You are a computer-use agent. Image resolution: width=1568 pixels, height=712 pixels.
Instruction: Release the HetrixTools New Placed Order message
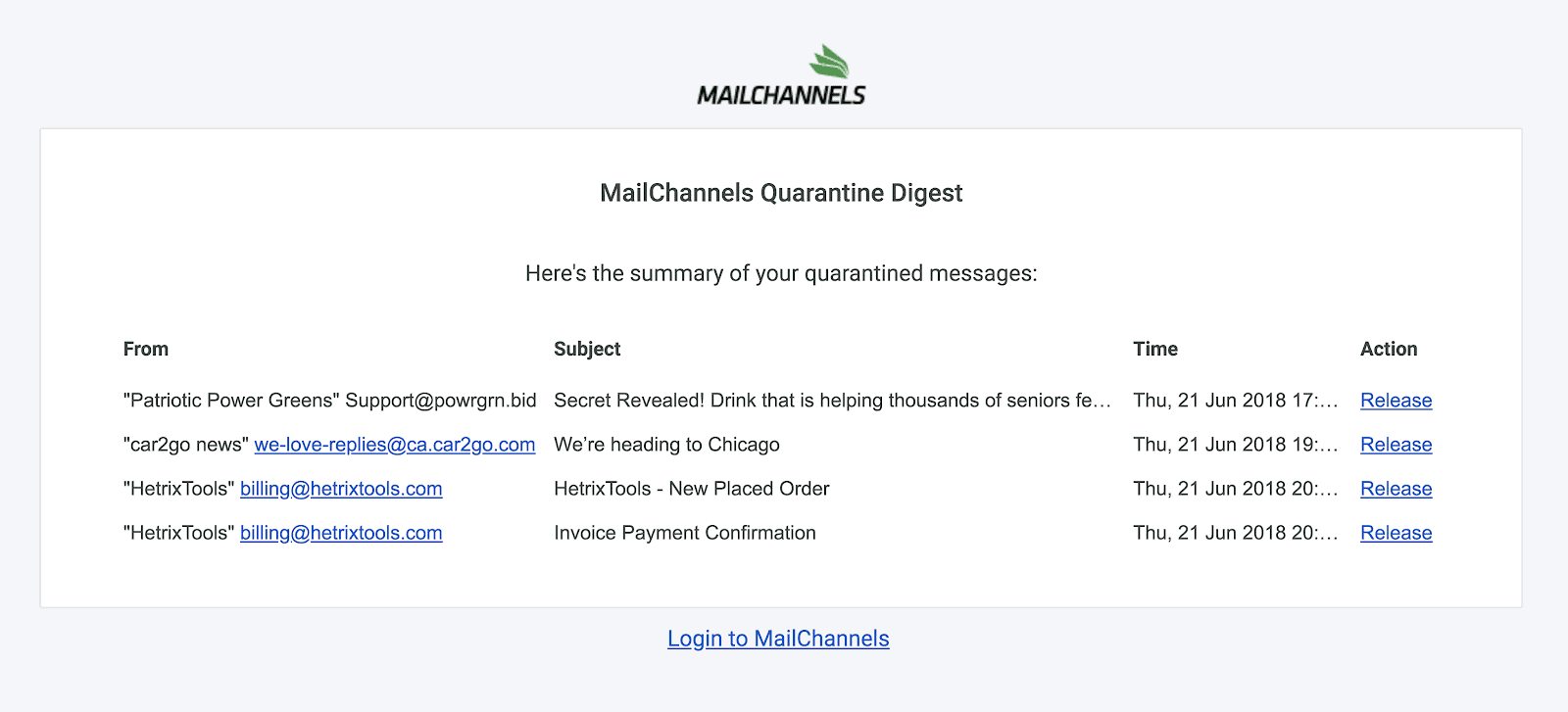[1396, 489]
